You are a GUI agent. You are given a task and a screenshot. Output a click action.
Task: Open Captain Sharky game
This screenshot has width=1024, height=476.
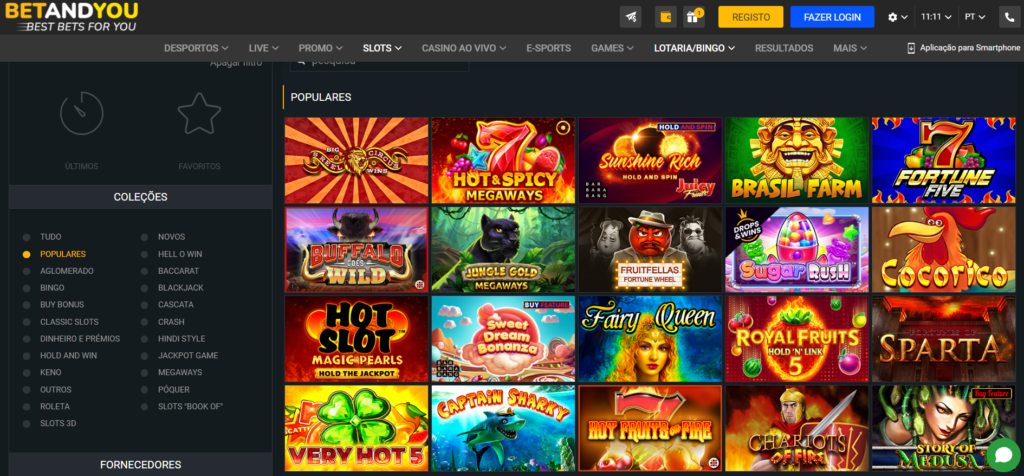click(x=504, y=428)
